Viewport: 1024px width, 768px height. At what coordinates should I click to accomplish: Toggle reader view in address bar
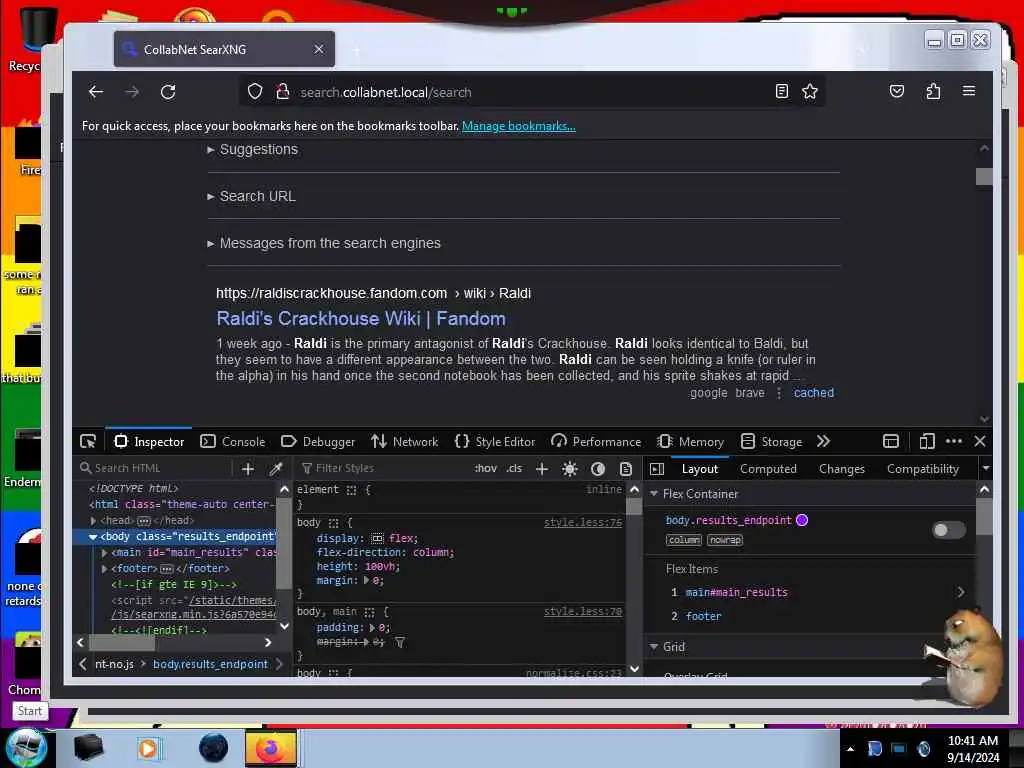click(782, 91)
